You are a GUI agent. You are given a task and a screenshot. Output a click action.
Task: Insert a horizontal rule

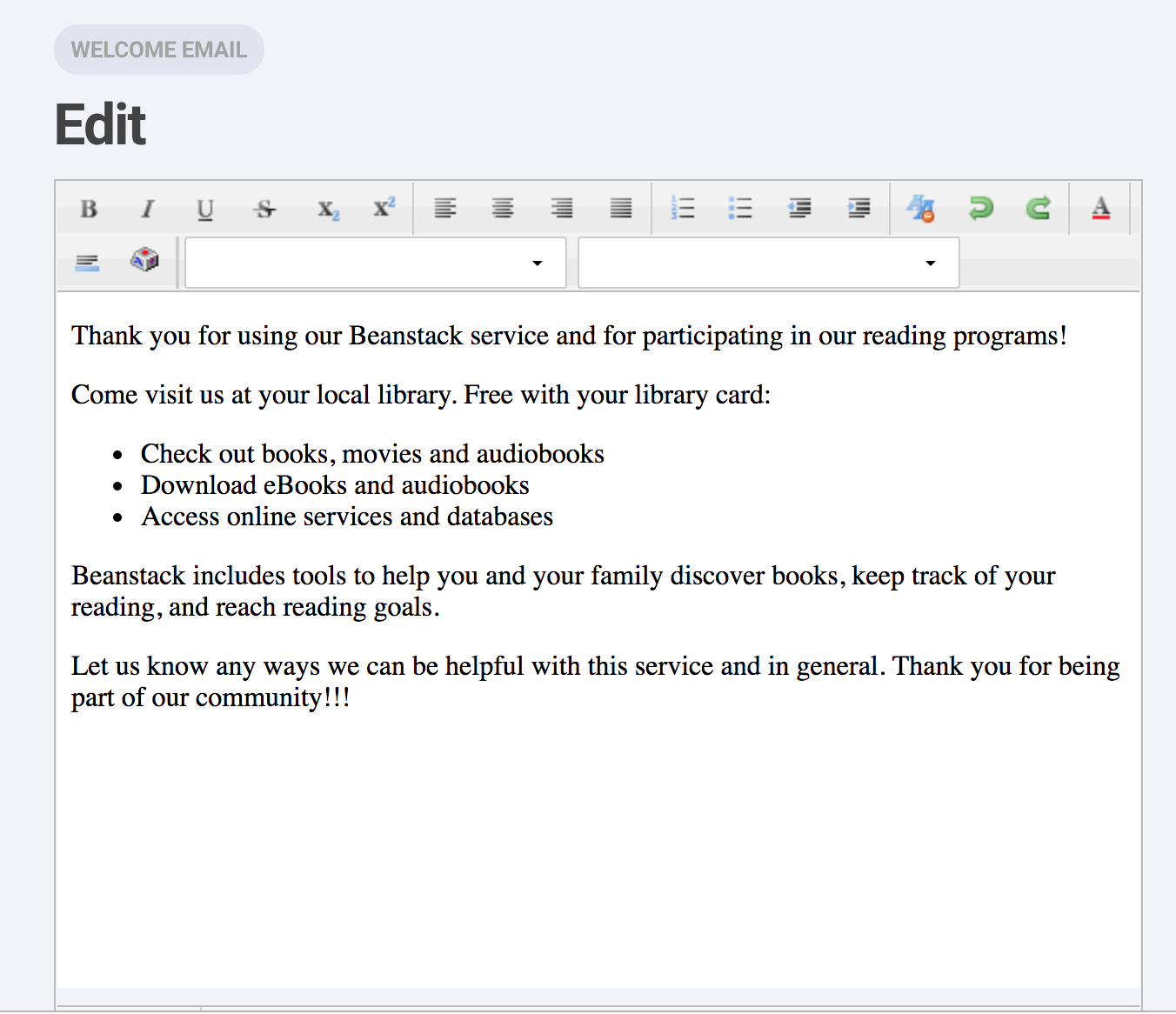87,262
